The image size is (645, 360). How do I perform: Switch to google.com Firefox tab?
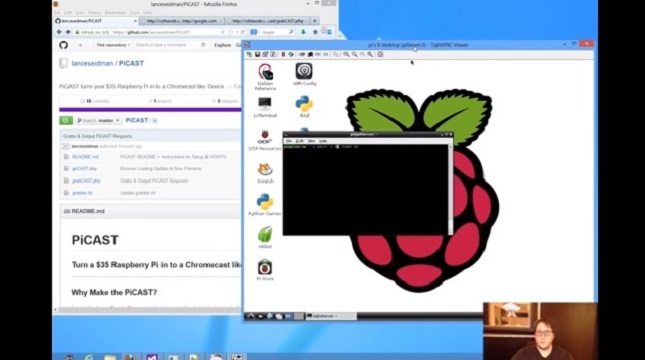click(182, 21)
